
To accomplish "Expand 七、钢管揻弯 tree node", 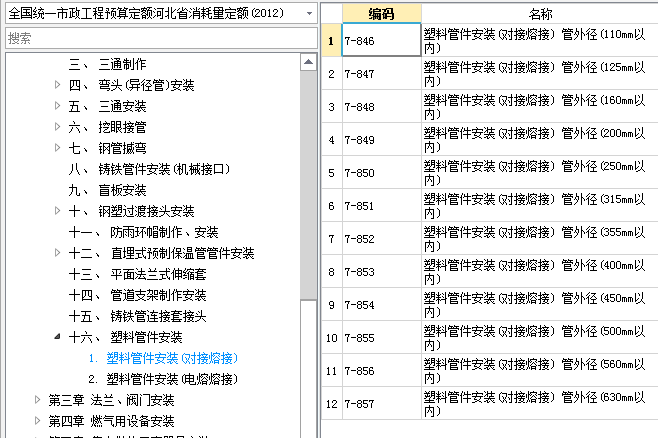I will click(57, 148).
